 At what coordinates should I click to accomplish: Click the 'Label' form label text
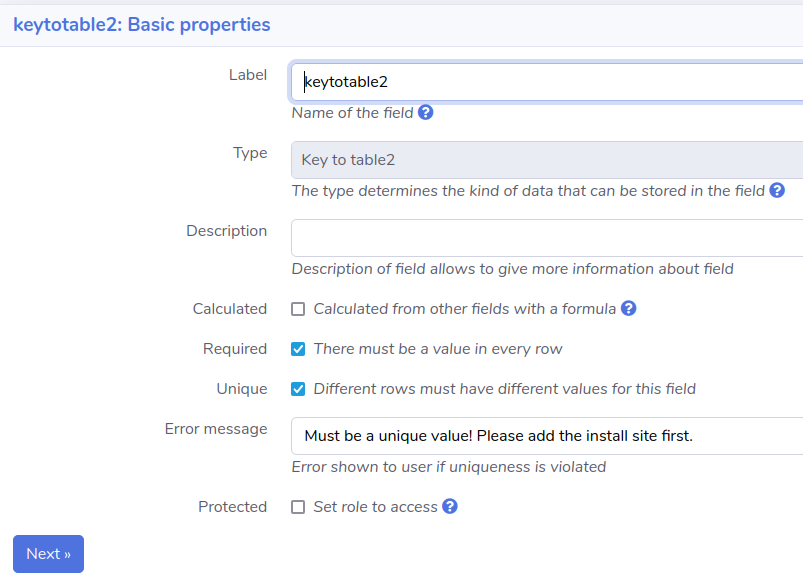(248, 75)
